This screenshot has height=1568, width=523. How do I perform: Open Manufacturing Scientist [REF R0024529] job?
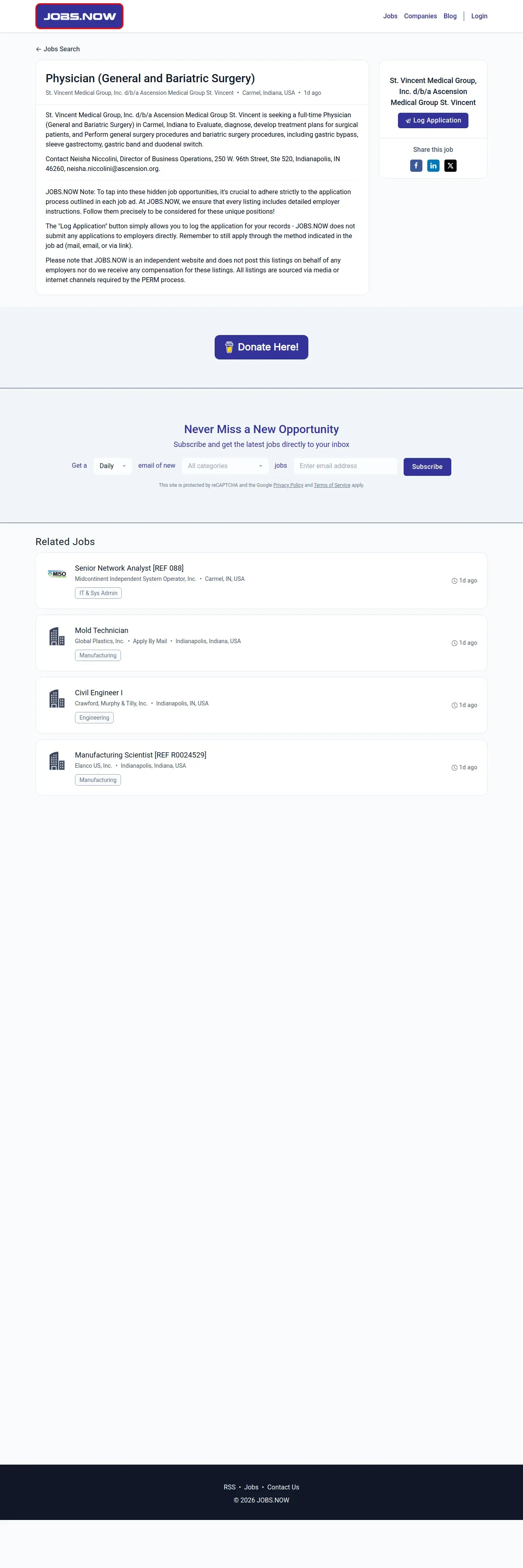click(141, 755)
